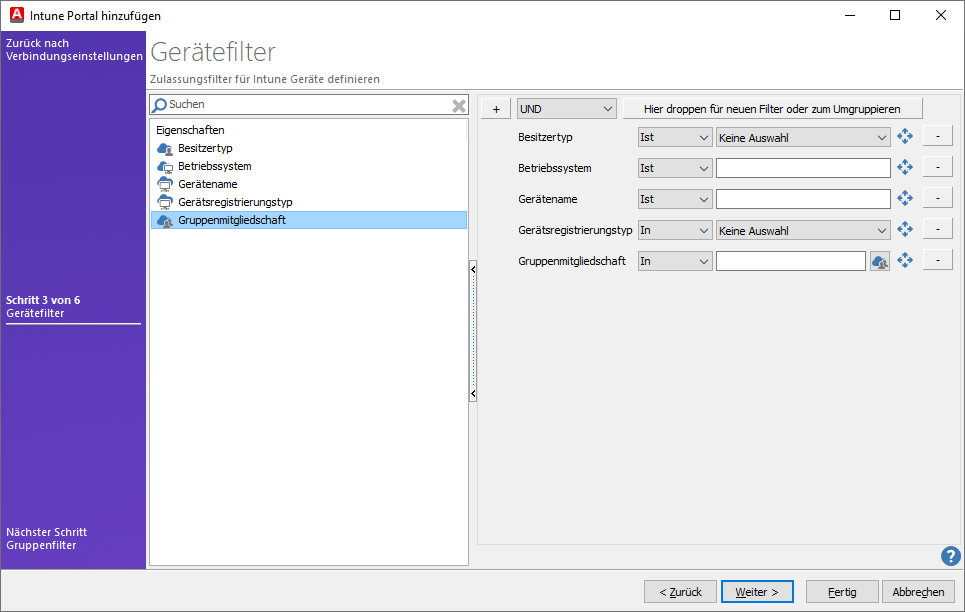Screen dimensions: 965x612
Task: Select Gerätename in properties list
Action: coord(309,184)
